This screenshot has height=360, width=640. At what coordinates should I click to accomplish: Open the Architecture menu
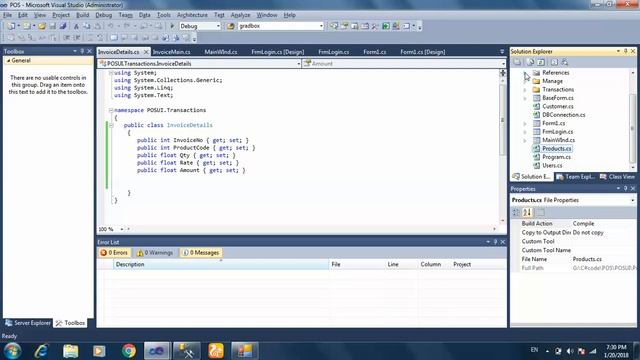click(192, 15)
